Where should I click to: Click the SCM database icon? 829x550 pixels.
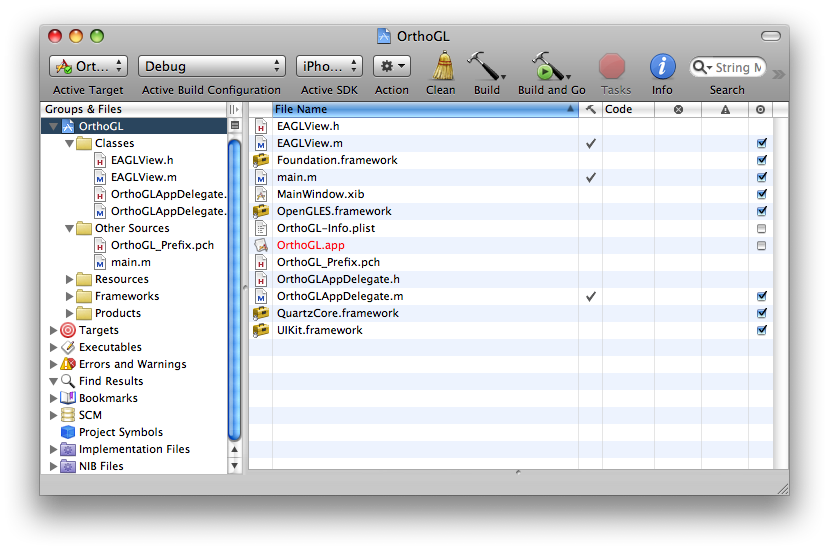pos(68,415)
